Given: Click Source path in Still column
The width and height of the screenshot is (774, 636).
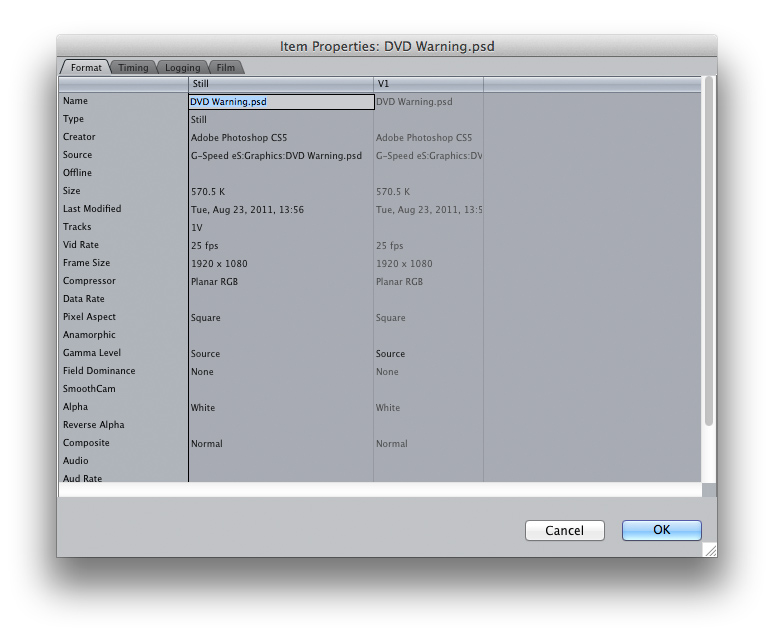Looking at the screenshot, I should click(x=276, y=156).
